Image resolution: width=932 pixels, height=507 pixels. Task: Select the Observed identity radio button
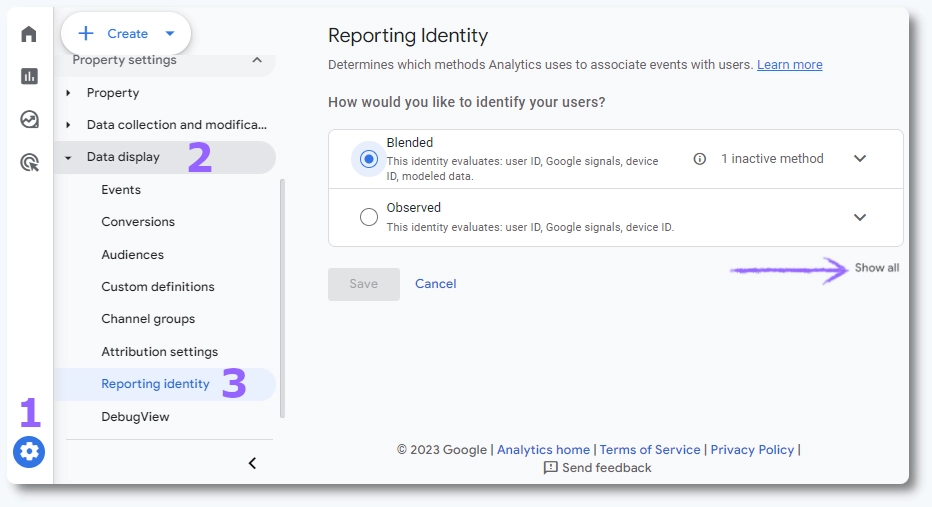coord(369,217)
